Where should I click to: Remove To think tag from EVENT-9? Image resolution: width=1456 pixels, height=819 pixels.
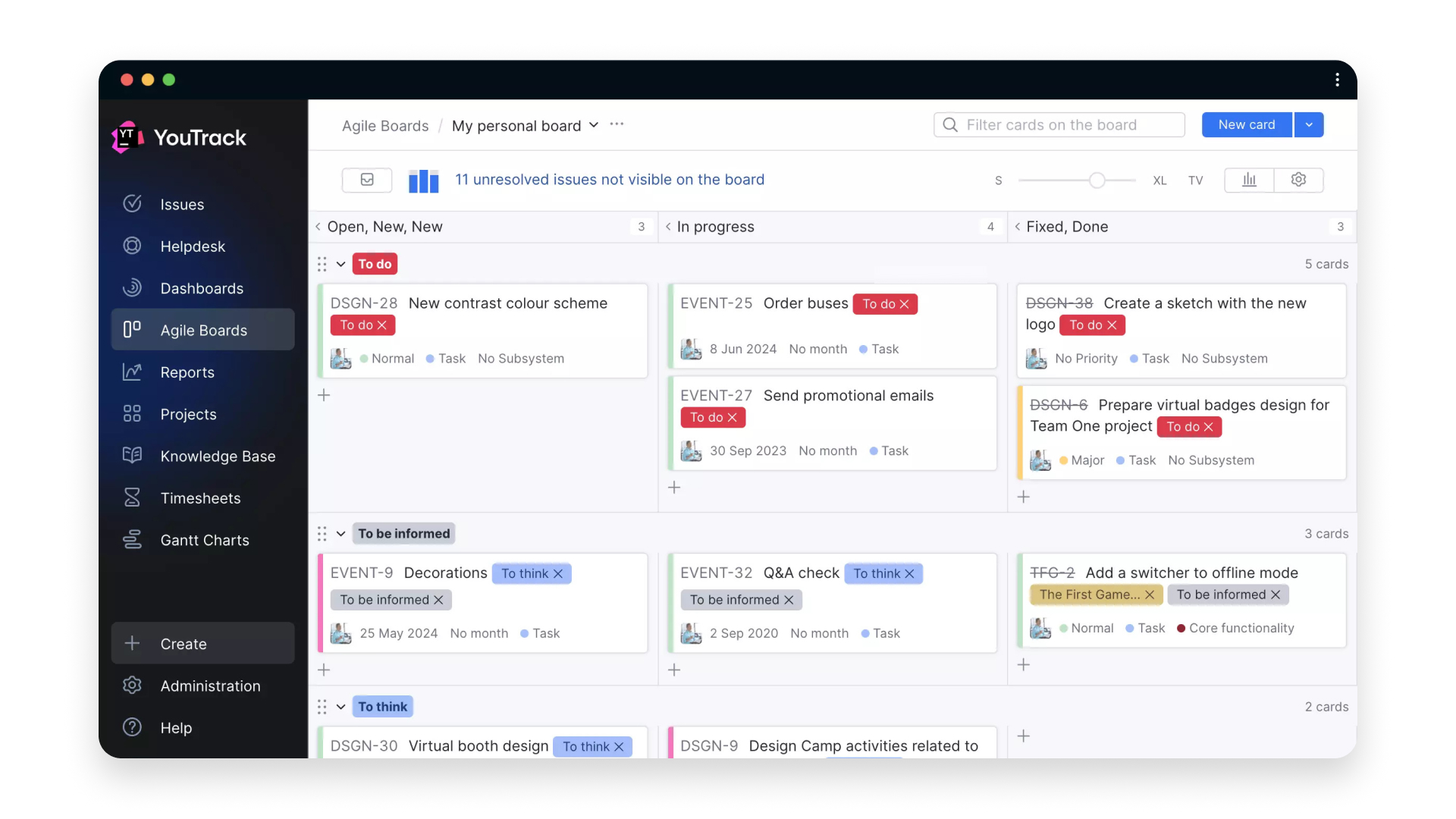click(x=558, y=574)
